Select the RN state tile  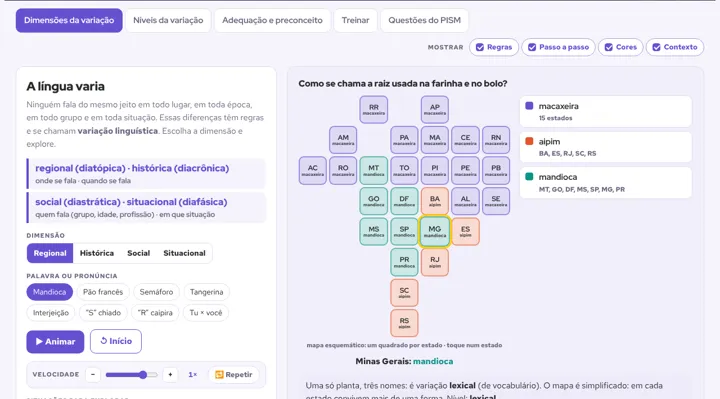coord(496,140)
